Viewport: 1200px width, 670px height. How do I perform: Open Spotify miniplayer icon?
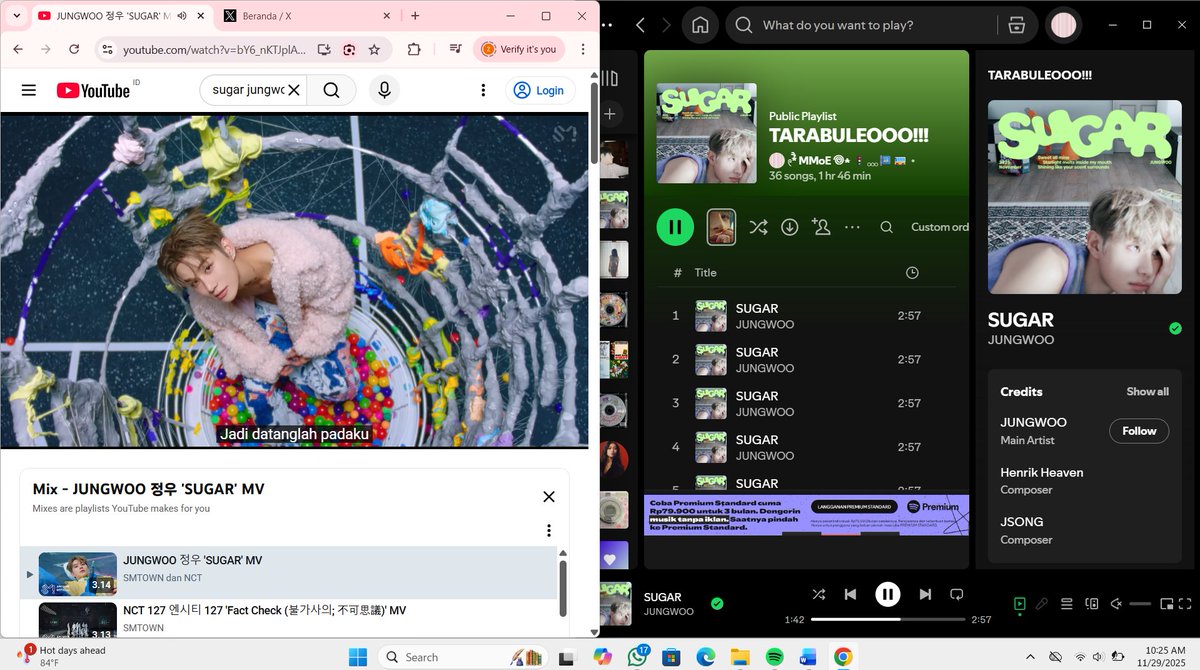(x=1166, y=603)
